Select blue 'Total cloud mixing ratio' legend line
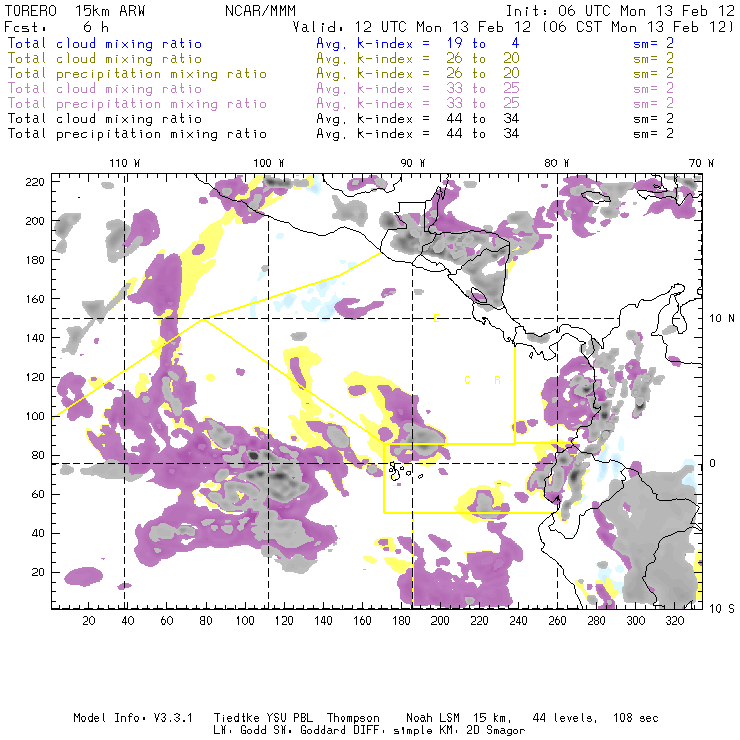This screenshot has height=740, width=740. (x=105, y=43)
